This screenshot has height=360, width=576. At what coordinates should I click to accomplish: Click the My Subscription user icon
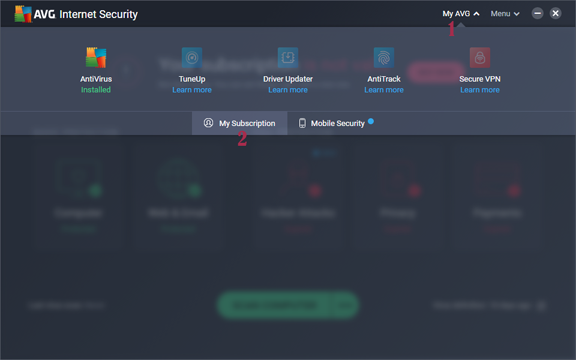pos(208,123)
